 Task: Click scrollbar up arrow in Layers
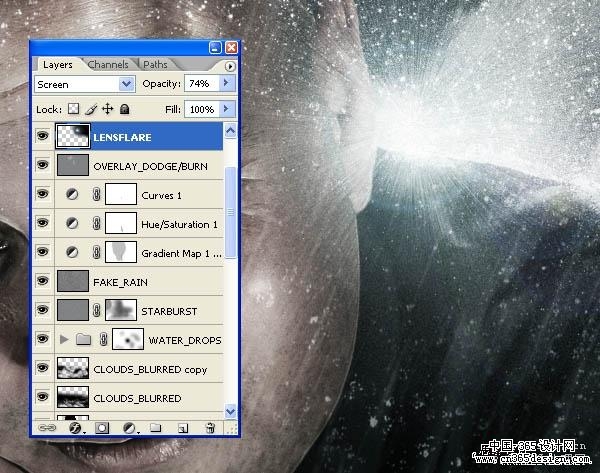pyautogui.click(x=230, y=131)
